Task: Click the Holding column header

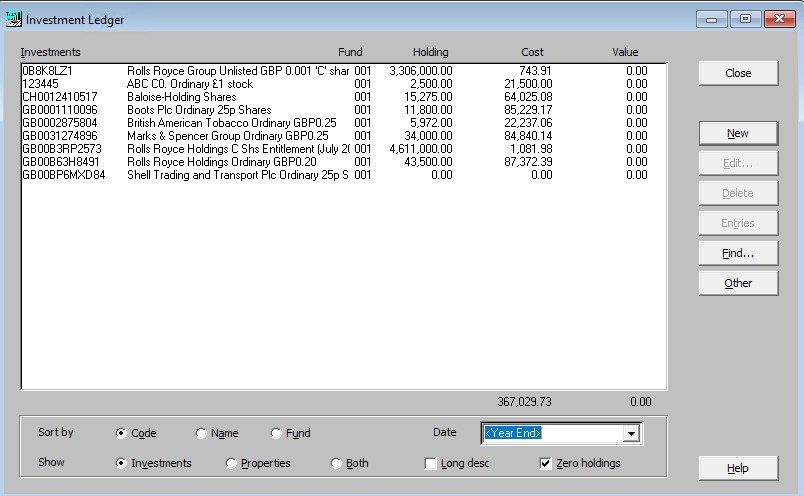Action: (x=430, y=52)
